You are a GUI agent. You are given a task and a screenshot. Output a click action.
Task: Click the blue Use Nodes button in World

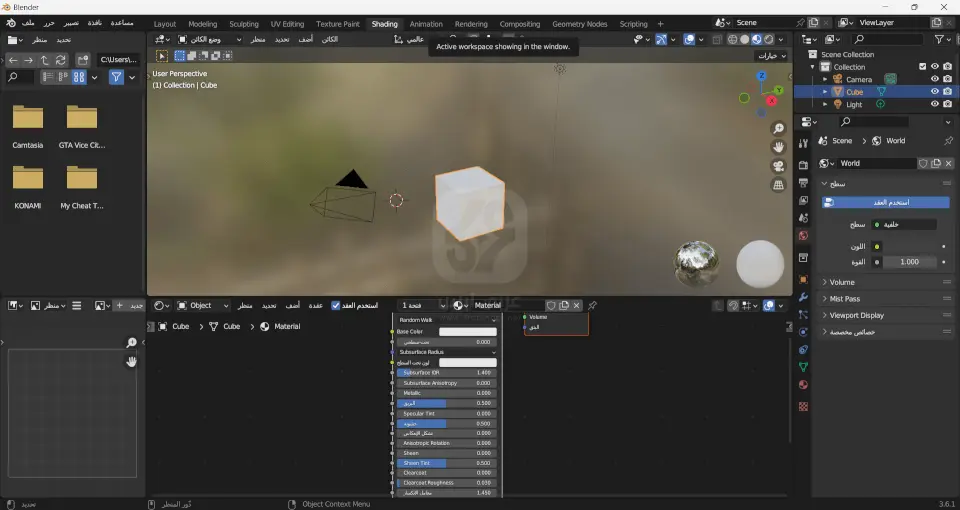point(885,202)
